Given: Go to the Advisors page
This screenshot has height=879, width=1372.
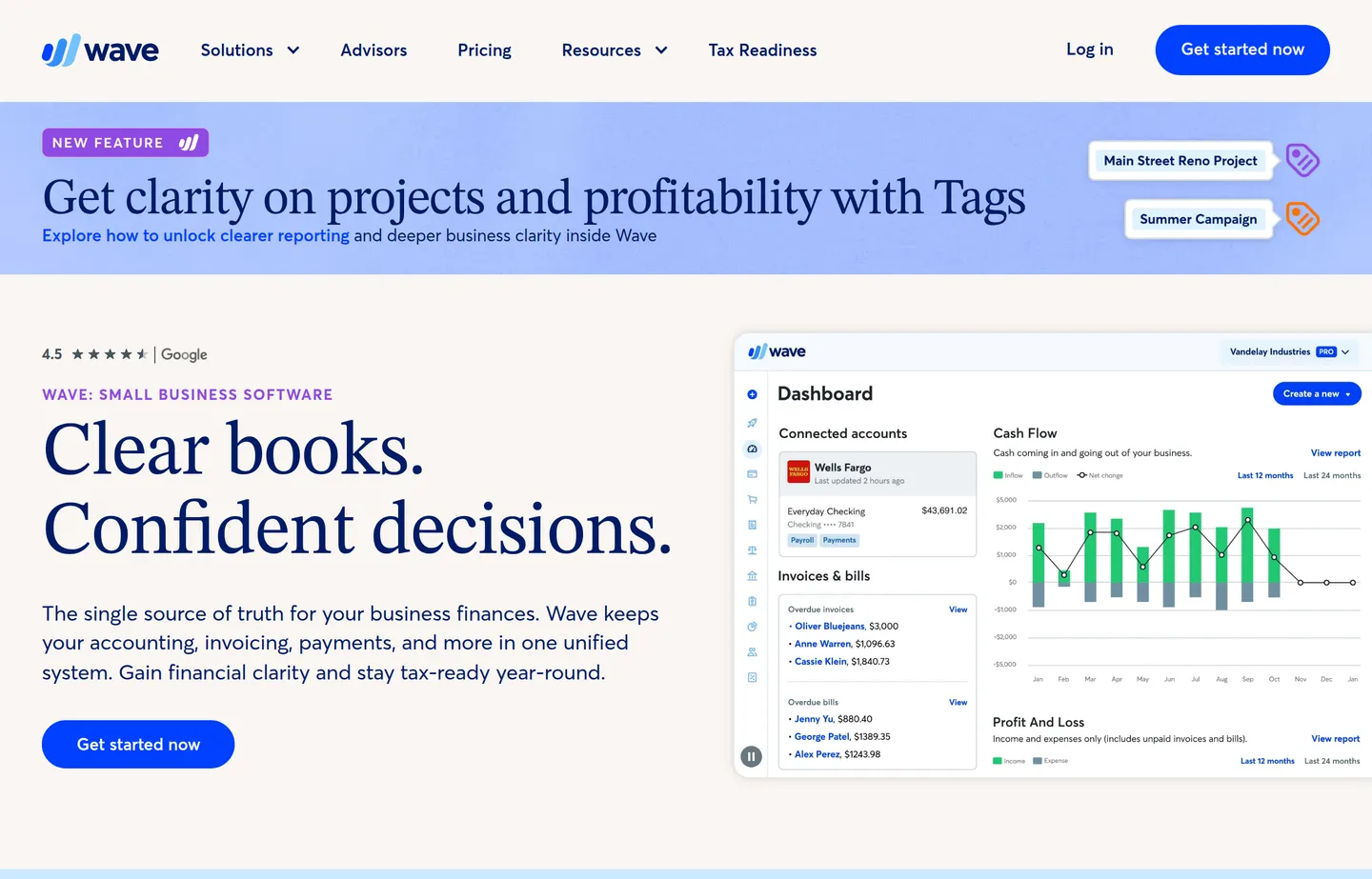Looking at the screenshot, I should tap(373, 50).
